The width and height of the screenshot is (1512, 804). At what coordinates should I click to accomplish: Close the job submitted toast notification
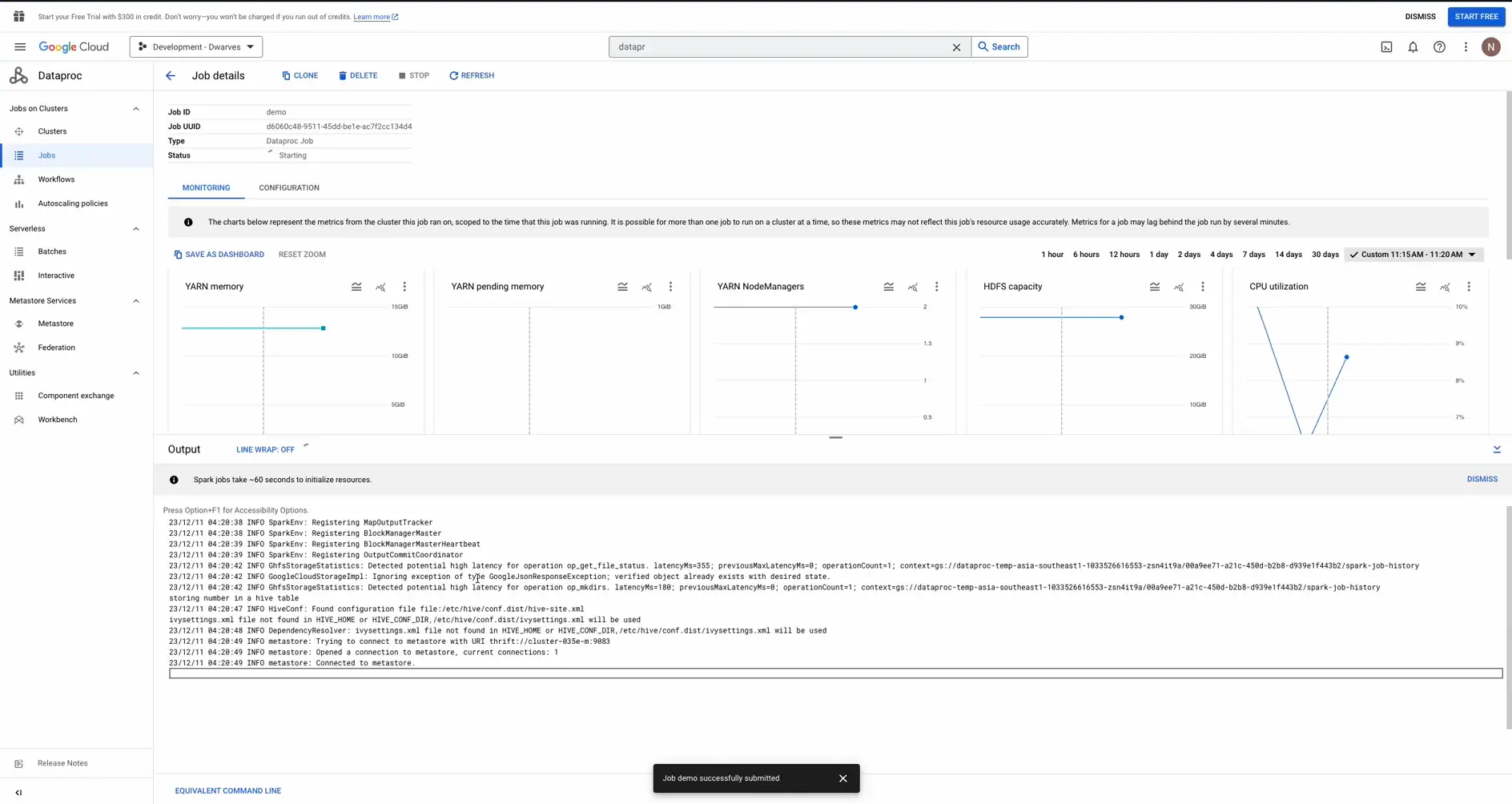pyautogui.click(x=842, y=778)
